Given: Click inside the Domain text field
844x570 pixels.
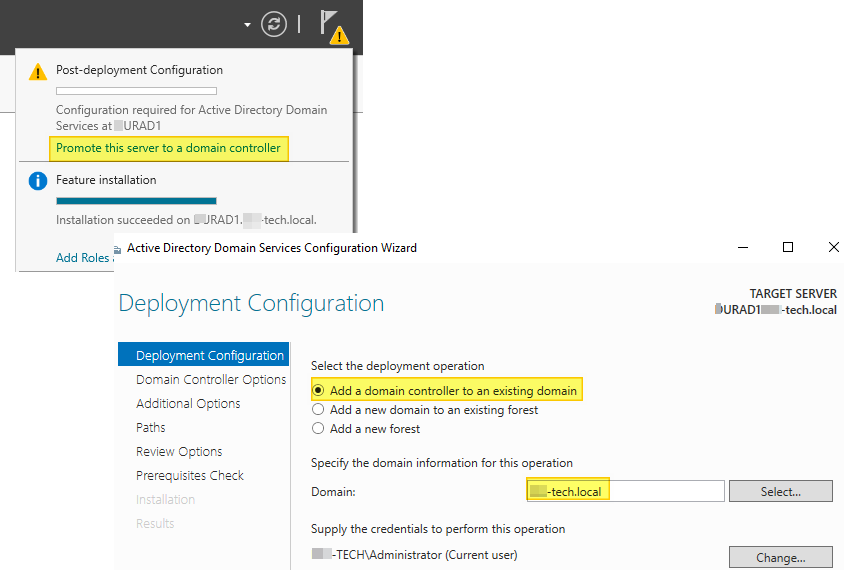Looking at the screenshot, I should [x=625, y=491].
